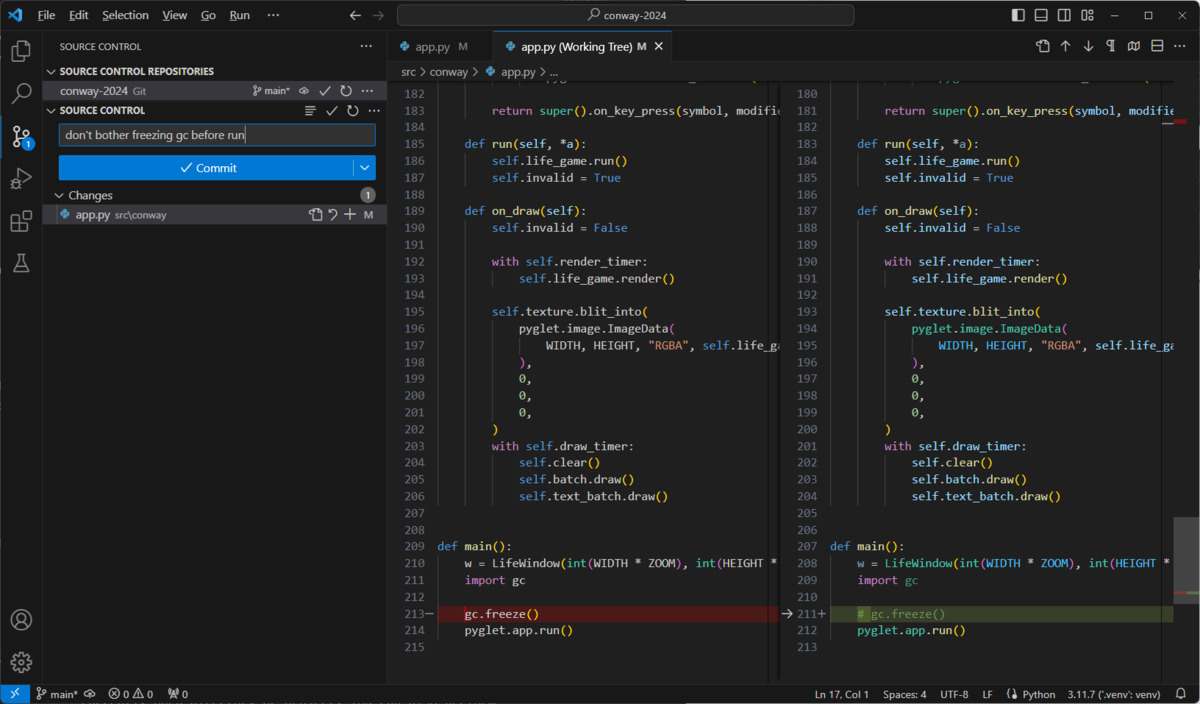Open the Testing beaker panel
Viewport: 1200px width, 704px height.
click(x=20, y=263)
